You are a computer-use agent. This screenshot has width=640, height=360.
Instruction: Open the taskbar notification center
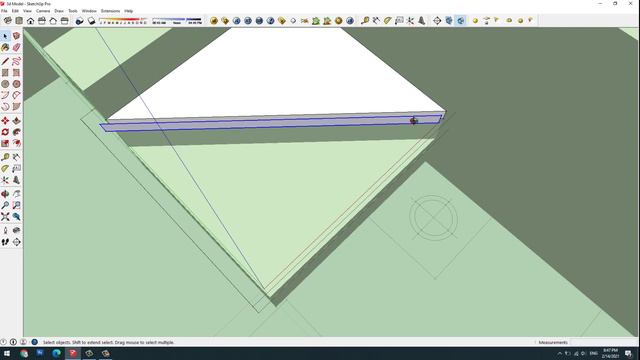pyautogui.click(x=629, y=353)
